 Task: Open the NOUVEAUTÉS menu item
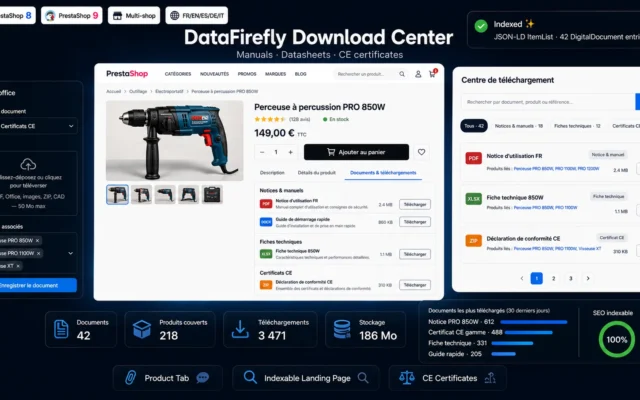[214, 74]
